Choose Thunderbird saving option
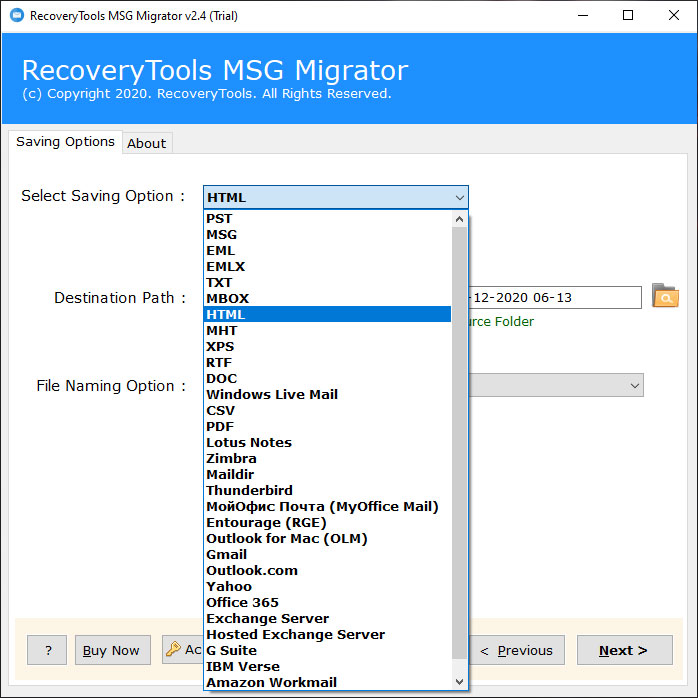698x698 pixels. click(327, 491)
